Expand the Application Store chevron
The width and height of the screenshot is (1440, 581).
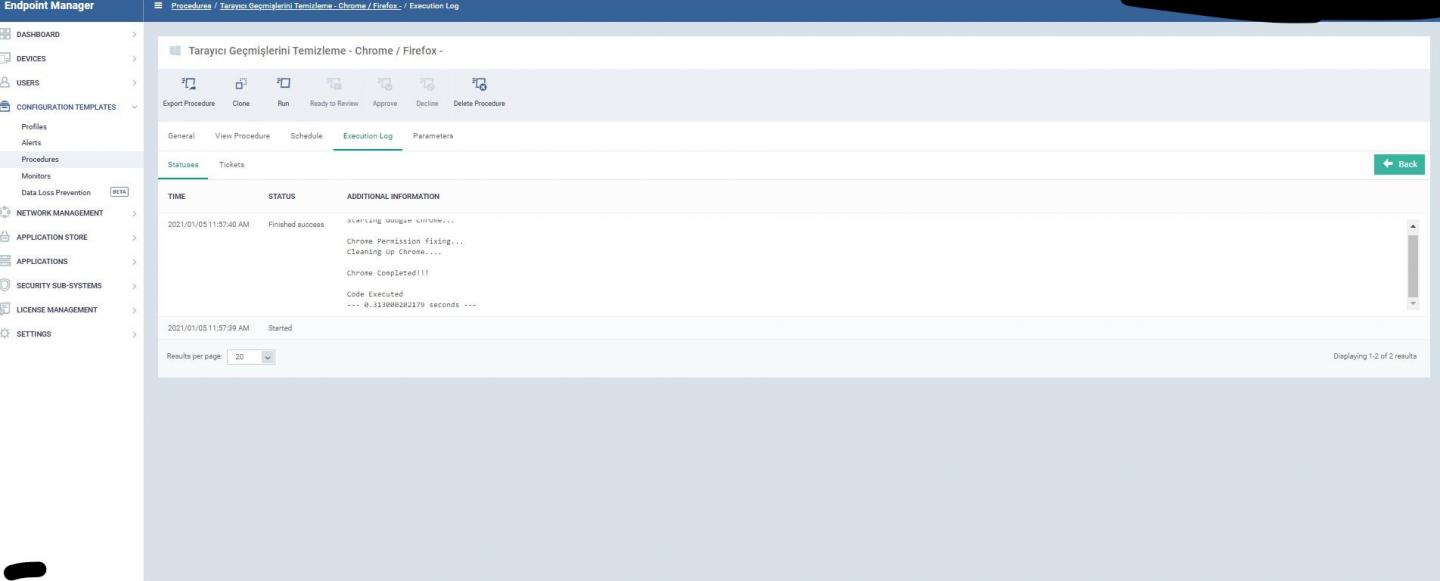(134, 237)
